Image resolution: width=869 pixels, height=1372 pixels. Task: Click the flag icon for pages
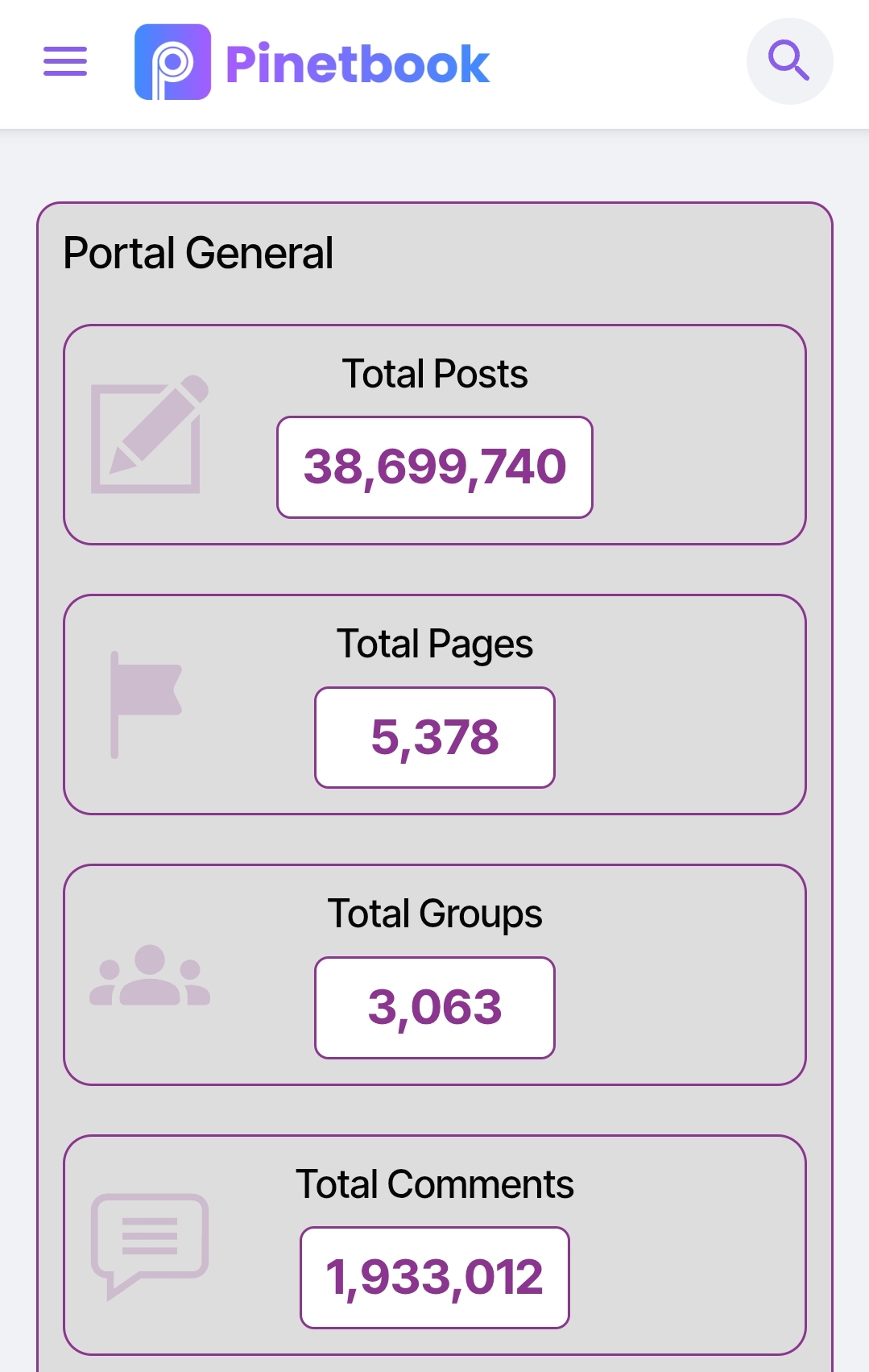(x=146, y=704)
